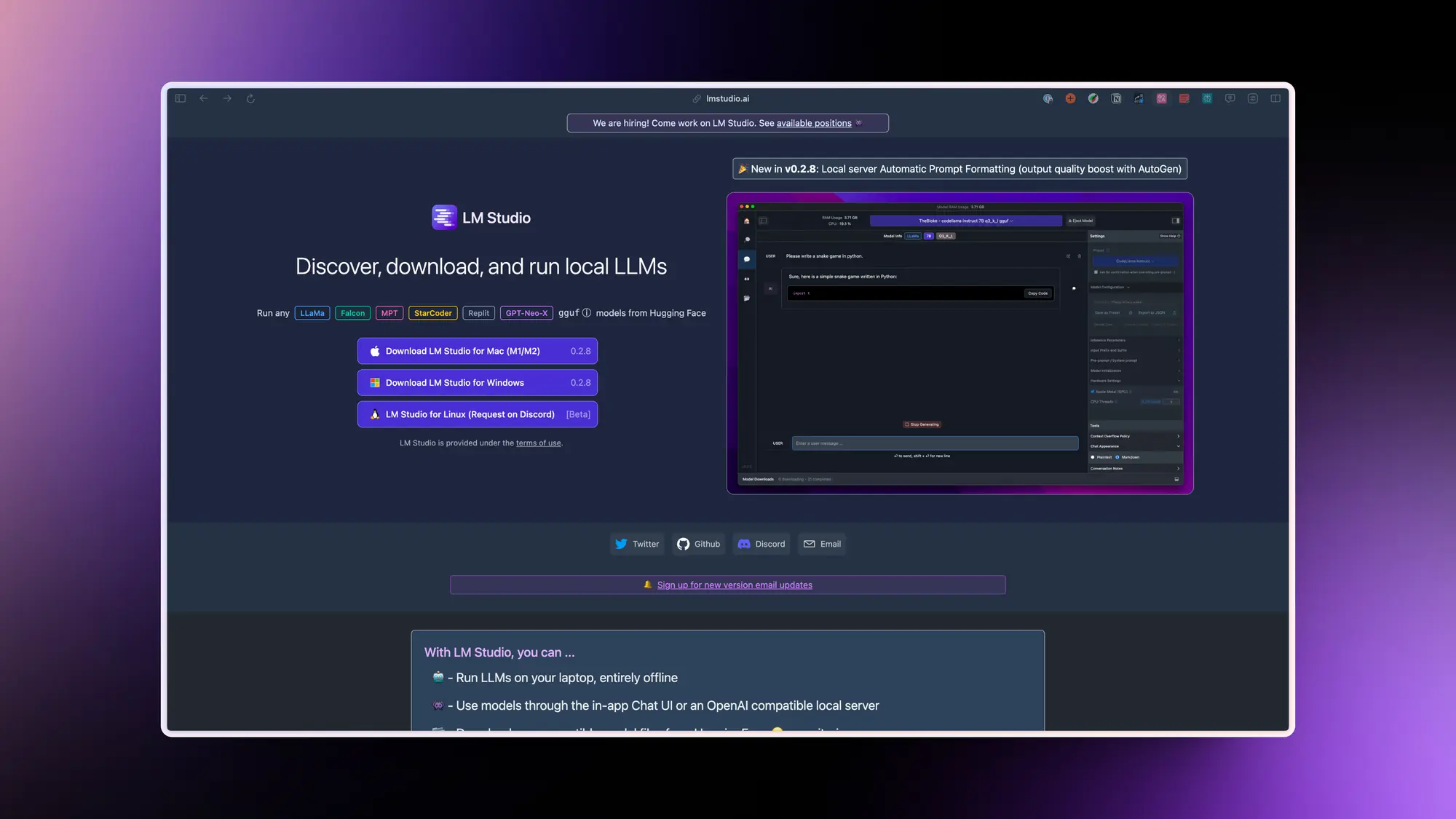The image size is (1456, 819).
Task: Open the dark 'en' translator extension icon
Action: pyautogui.click(x=1139, y=98)
